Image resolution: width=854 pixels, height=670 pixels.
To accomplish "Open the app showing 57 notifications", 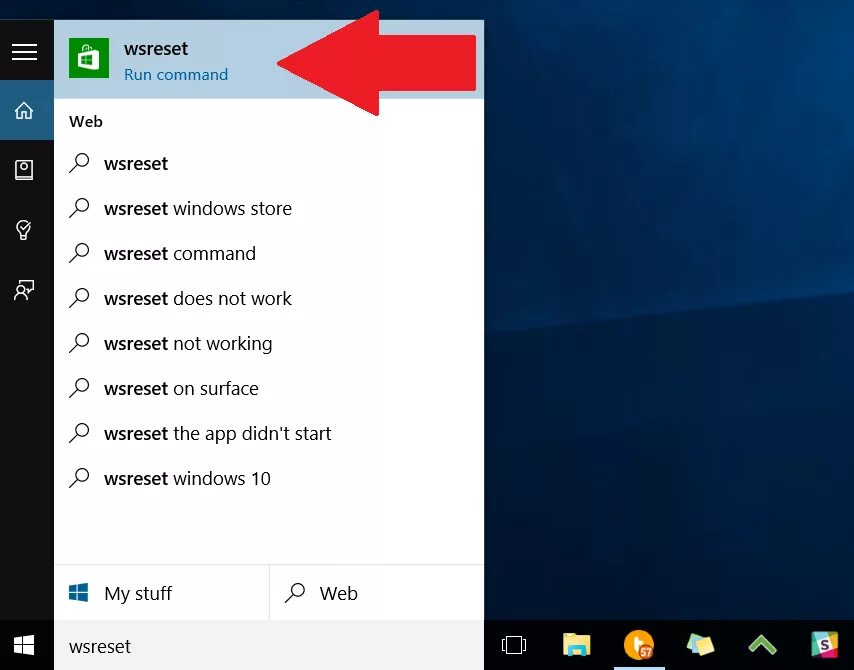I will click(x=638, y=646).
